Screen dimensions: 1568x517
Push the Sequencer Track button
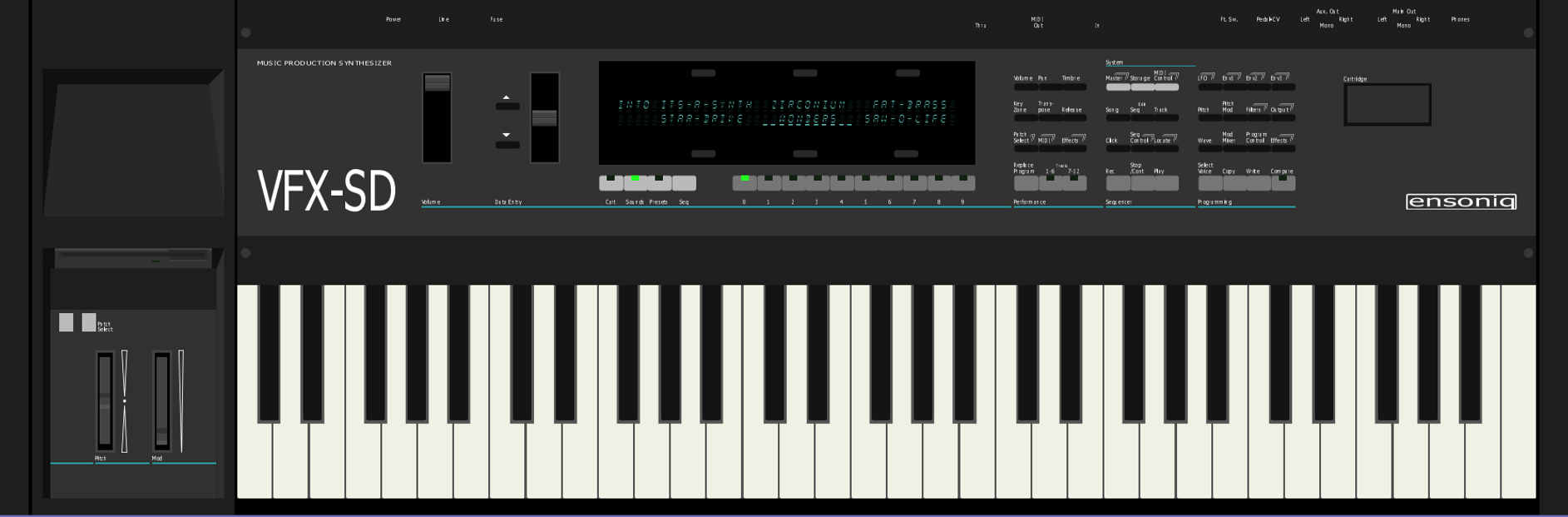point(1167,118)
